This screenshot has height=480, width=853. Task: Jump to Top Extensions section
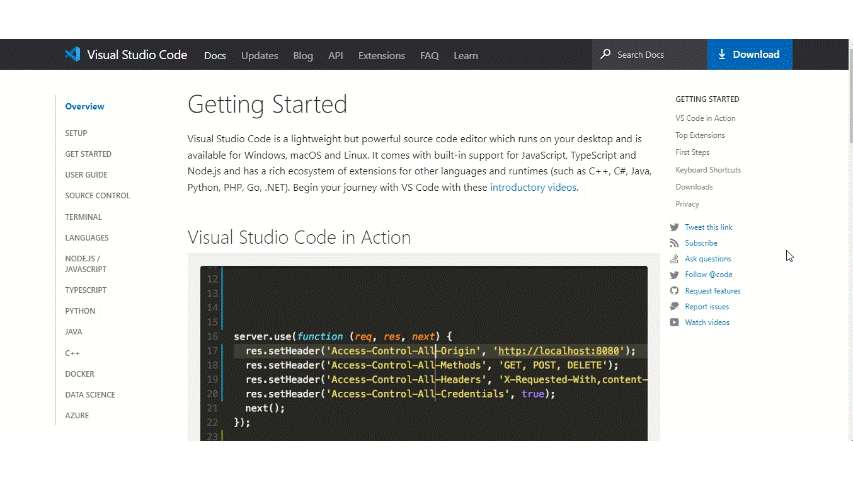[700, 135]
